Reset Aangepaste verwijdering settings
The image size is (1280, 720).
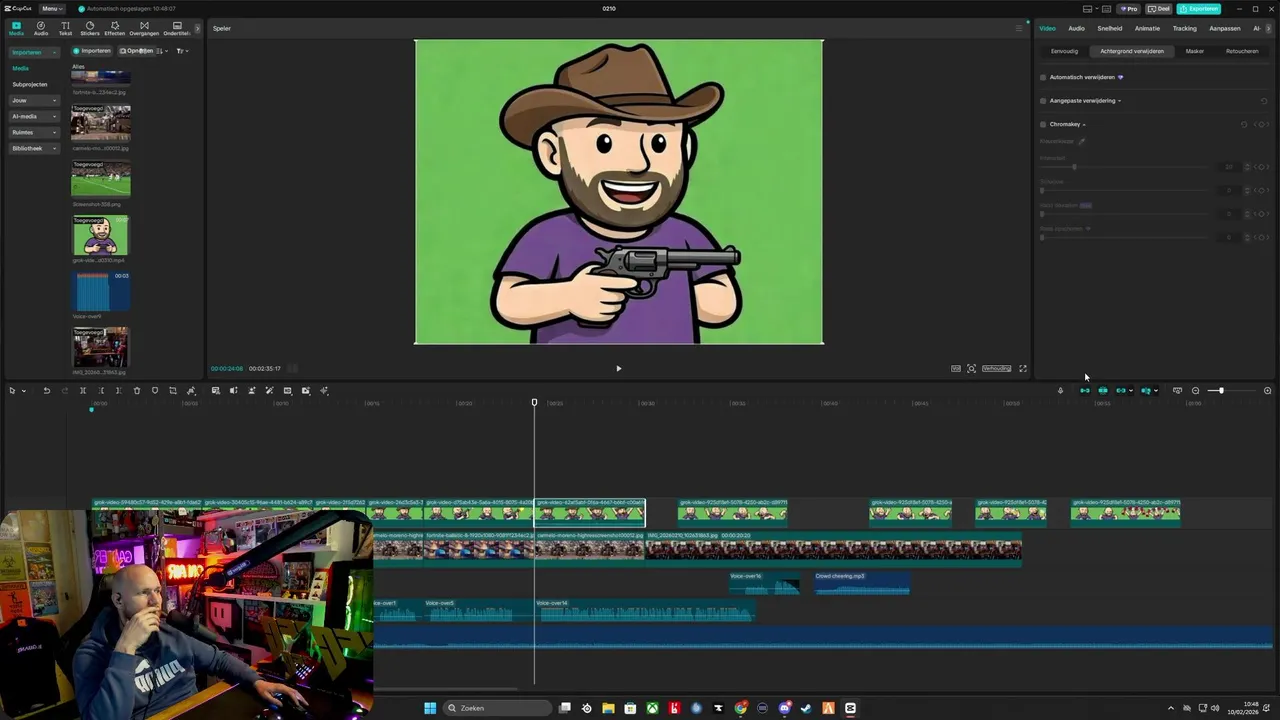tap(1264, 100)
